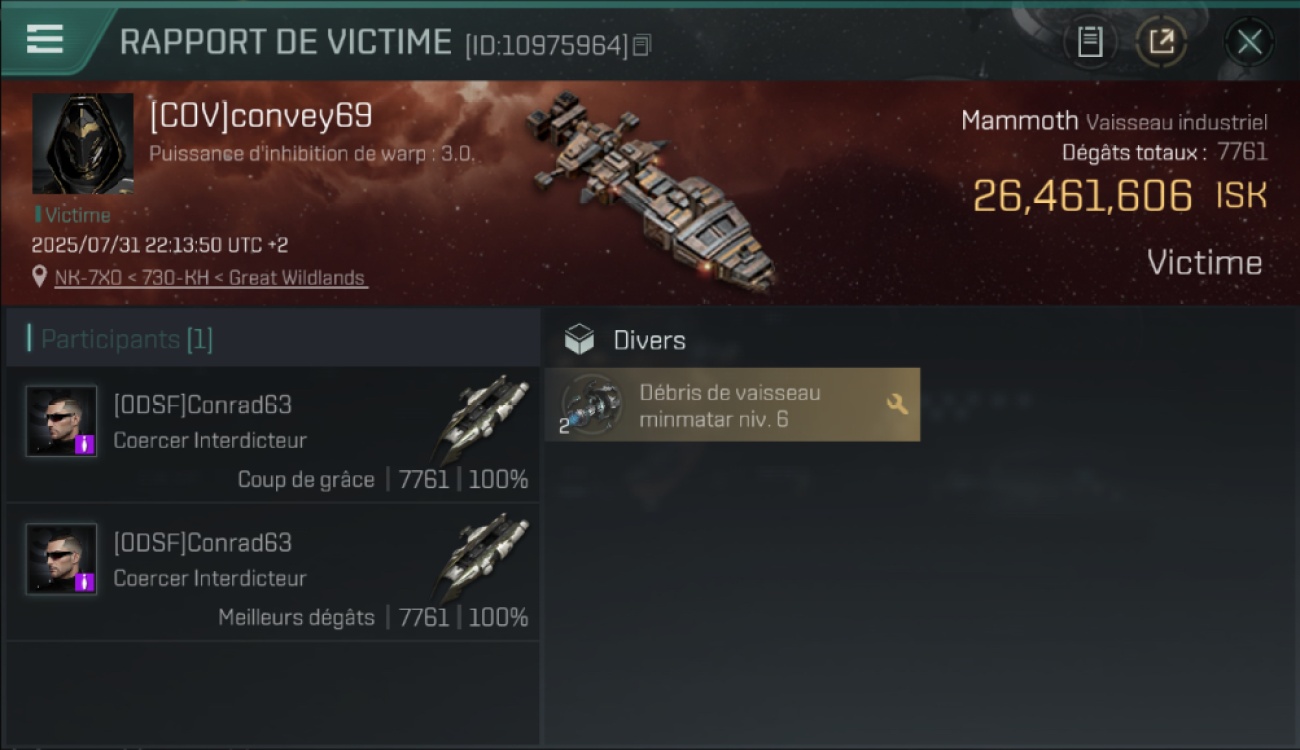The image size is (1300, 750).
Task: Click the Divers cube icon
Action: pos(579,340)
